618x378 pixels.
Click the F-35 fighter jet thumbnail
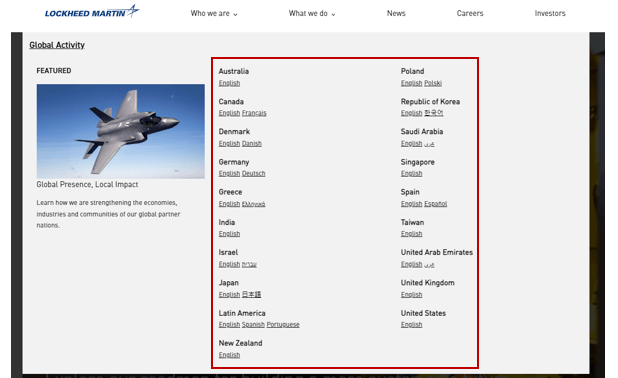(121, 131)
